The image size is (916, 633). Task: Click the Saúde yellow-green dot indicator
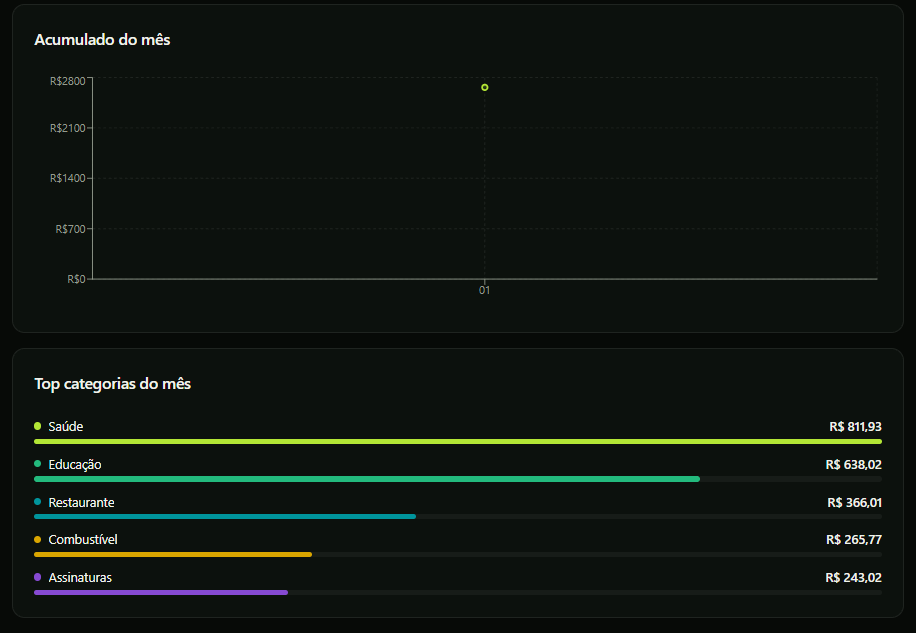pos(37,426)
